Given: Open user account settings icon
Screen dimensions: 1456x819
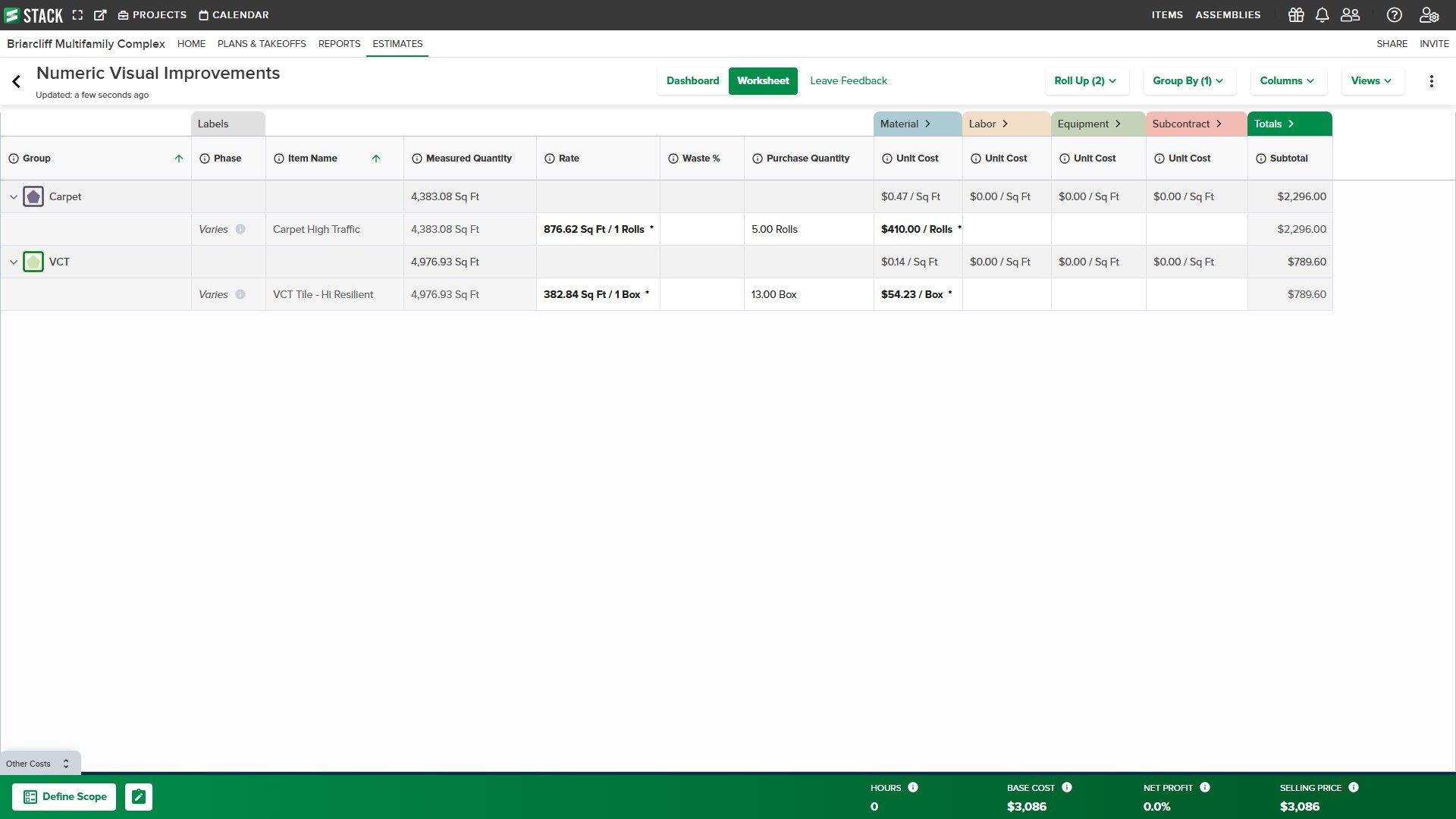Looking at the screenshot, I should point(1429,15).
